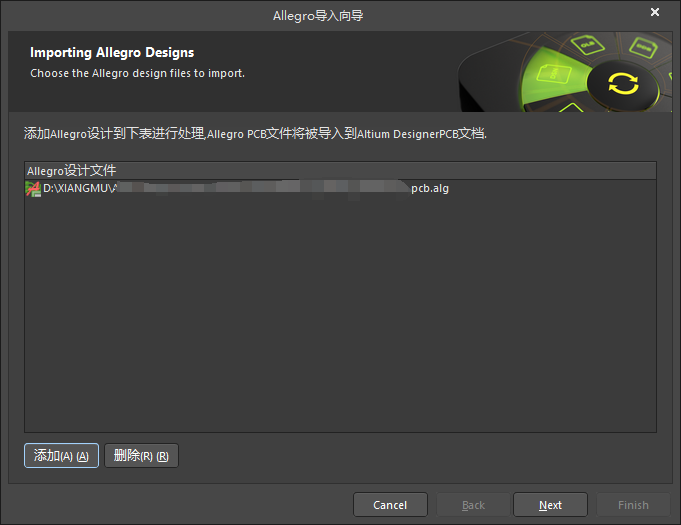Click the 删除(R) remove file button
Image resolution: width=681 pixels, height=525 pixels.
click(141, 456)
